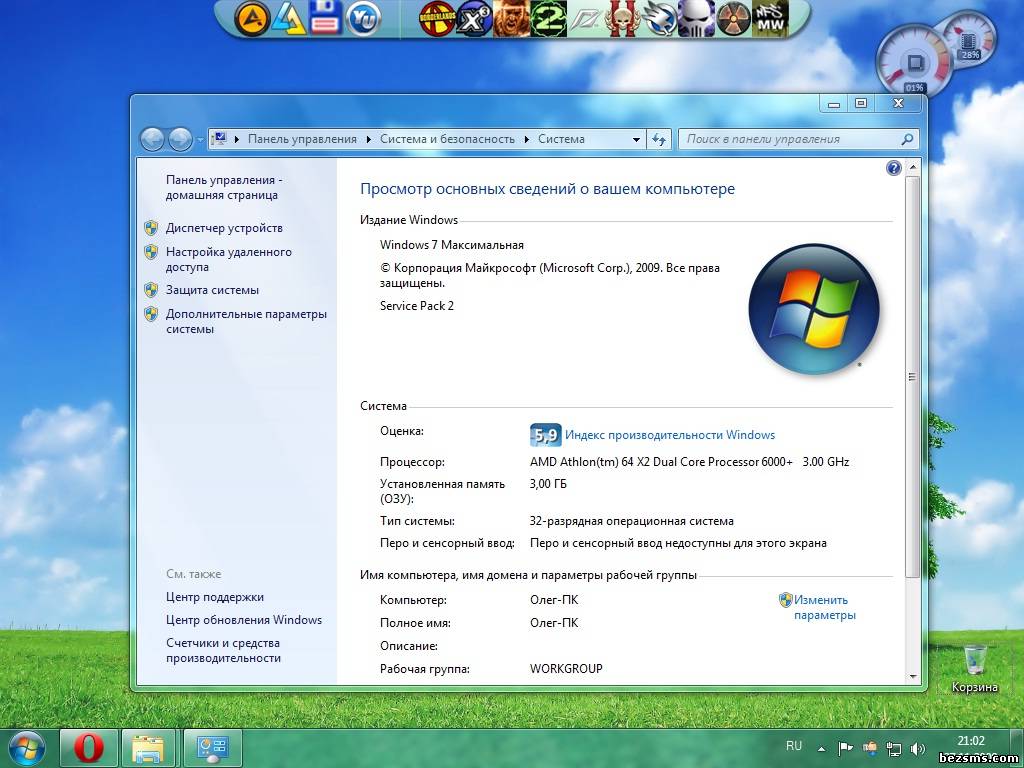Click the Control Panel search field
Screen dimensions: 1024x768
click(x=790, y=139)
